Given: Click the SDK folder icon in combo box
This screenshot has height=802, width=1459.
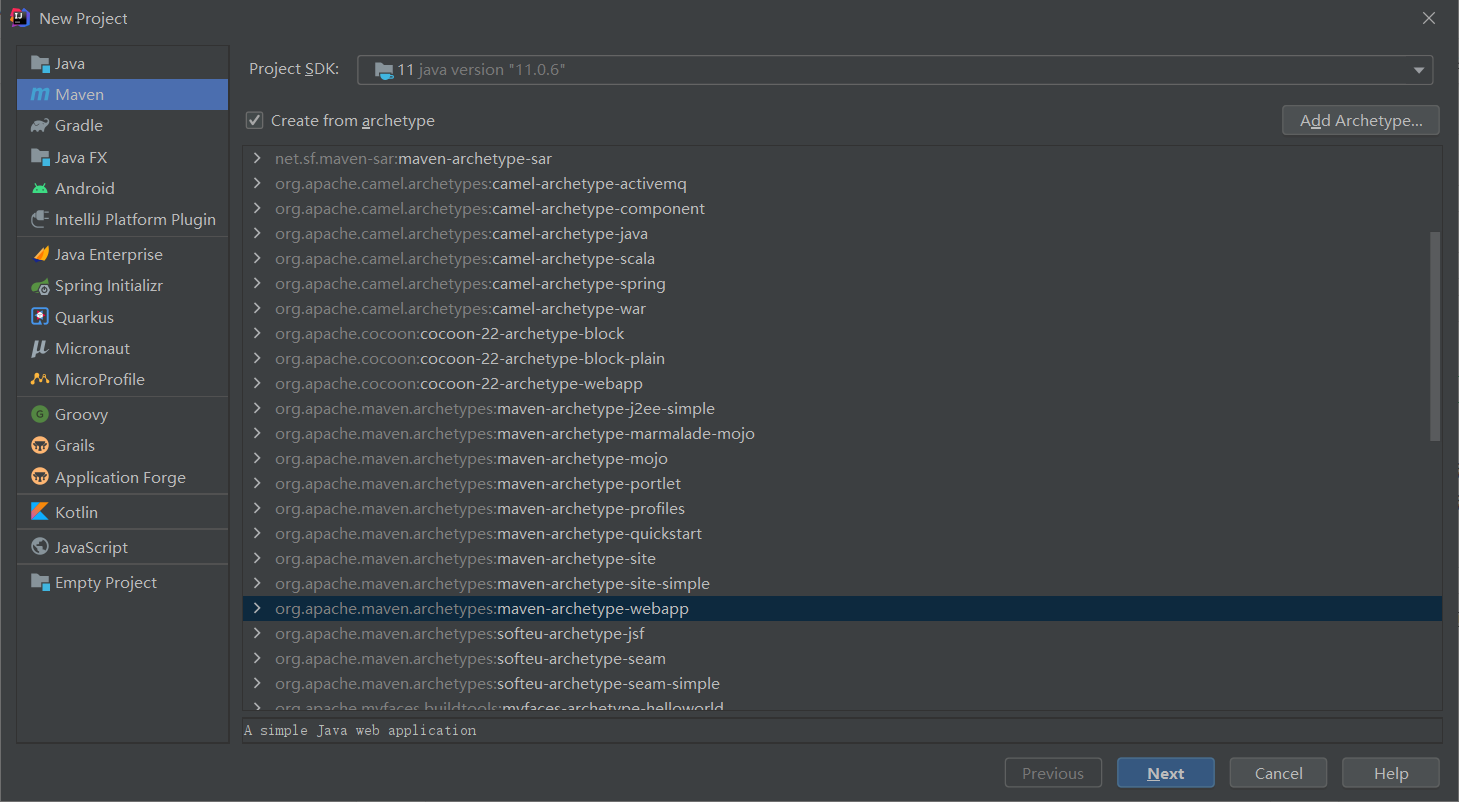Looking at the screenshot, I should point(384,70).
